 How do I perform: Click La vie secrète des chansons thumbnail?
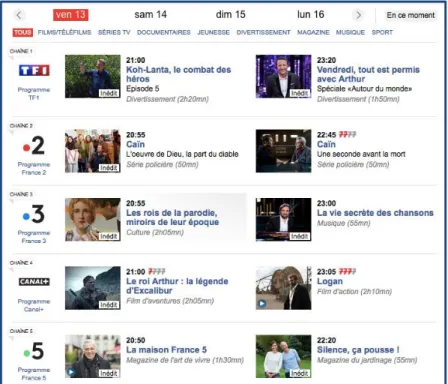[283, 219]
